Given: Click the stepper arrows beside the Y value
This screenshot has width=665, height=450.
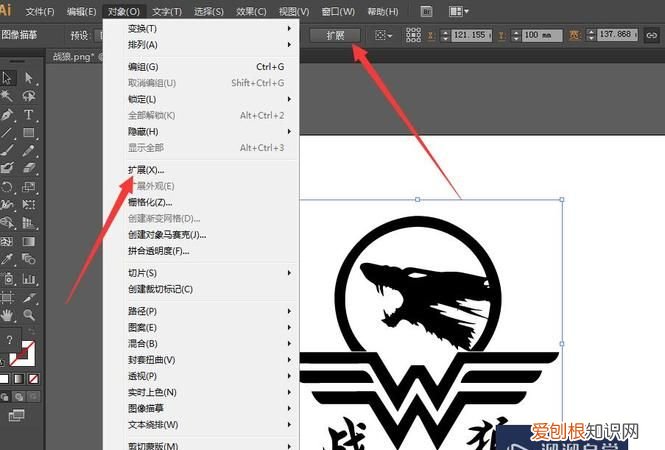Looking at the screenshot, I should point(516,35).
